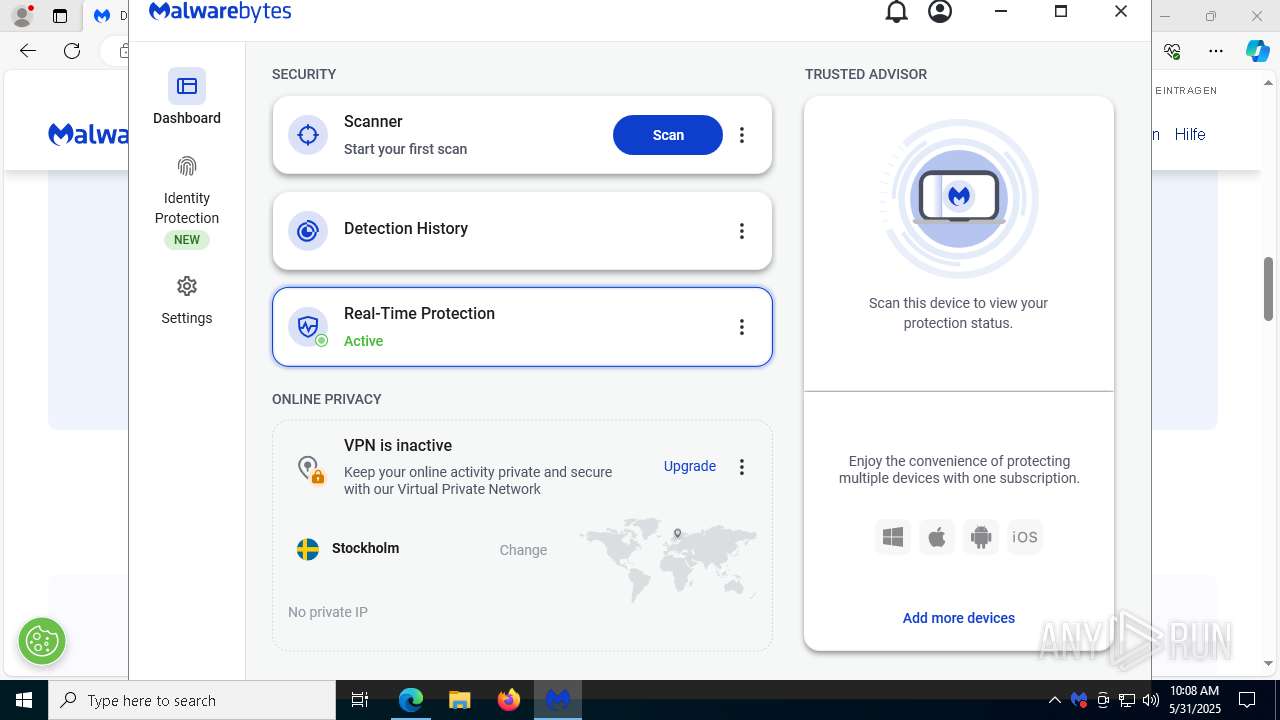Open the Dashboard sidebar section

[187, 97]
